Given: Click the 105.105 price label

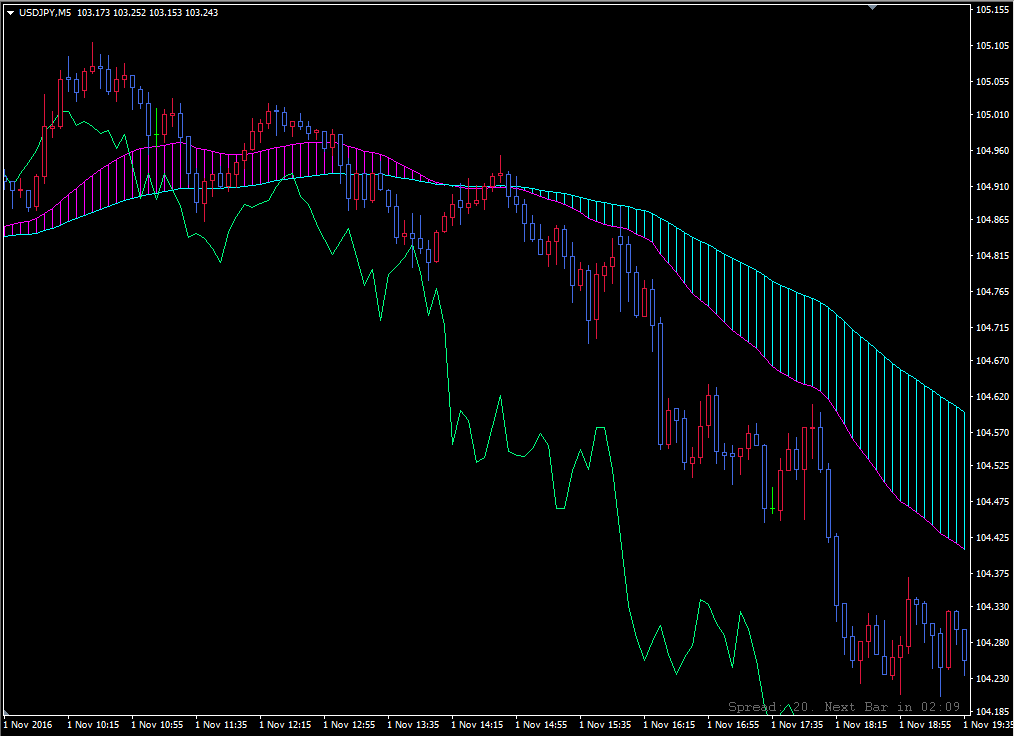Looking at the screenshot, I should pyautogui.click(x=993, y=45).
